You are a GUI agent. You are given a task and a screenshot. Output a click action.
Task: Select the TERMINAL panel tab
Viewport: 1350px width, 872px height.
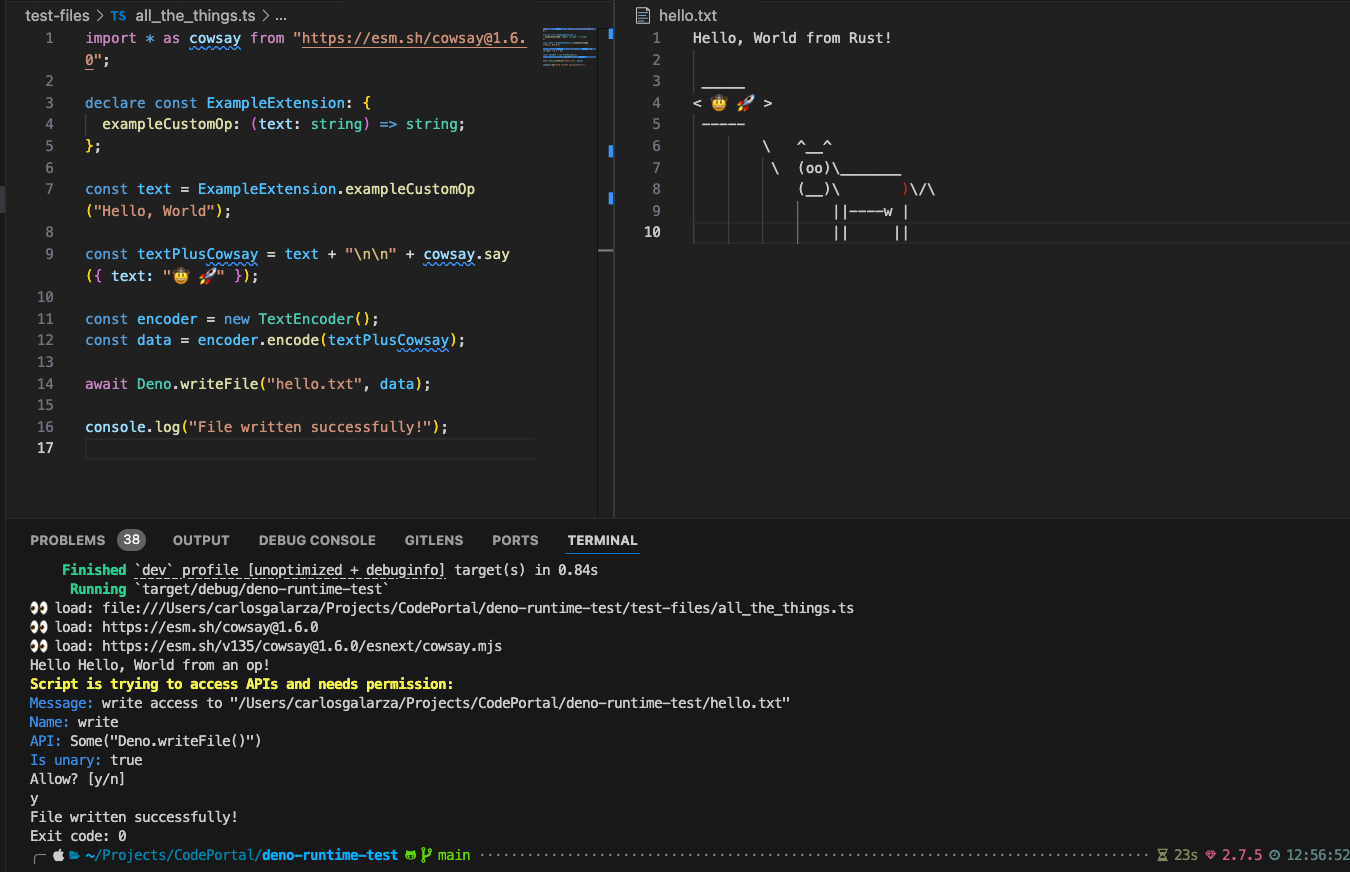602,540
